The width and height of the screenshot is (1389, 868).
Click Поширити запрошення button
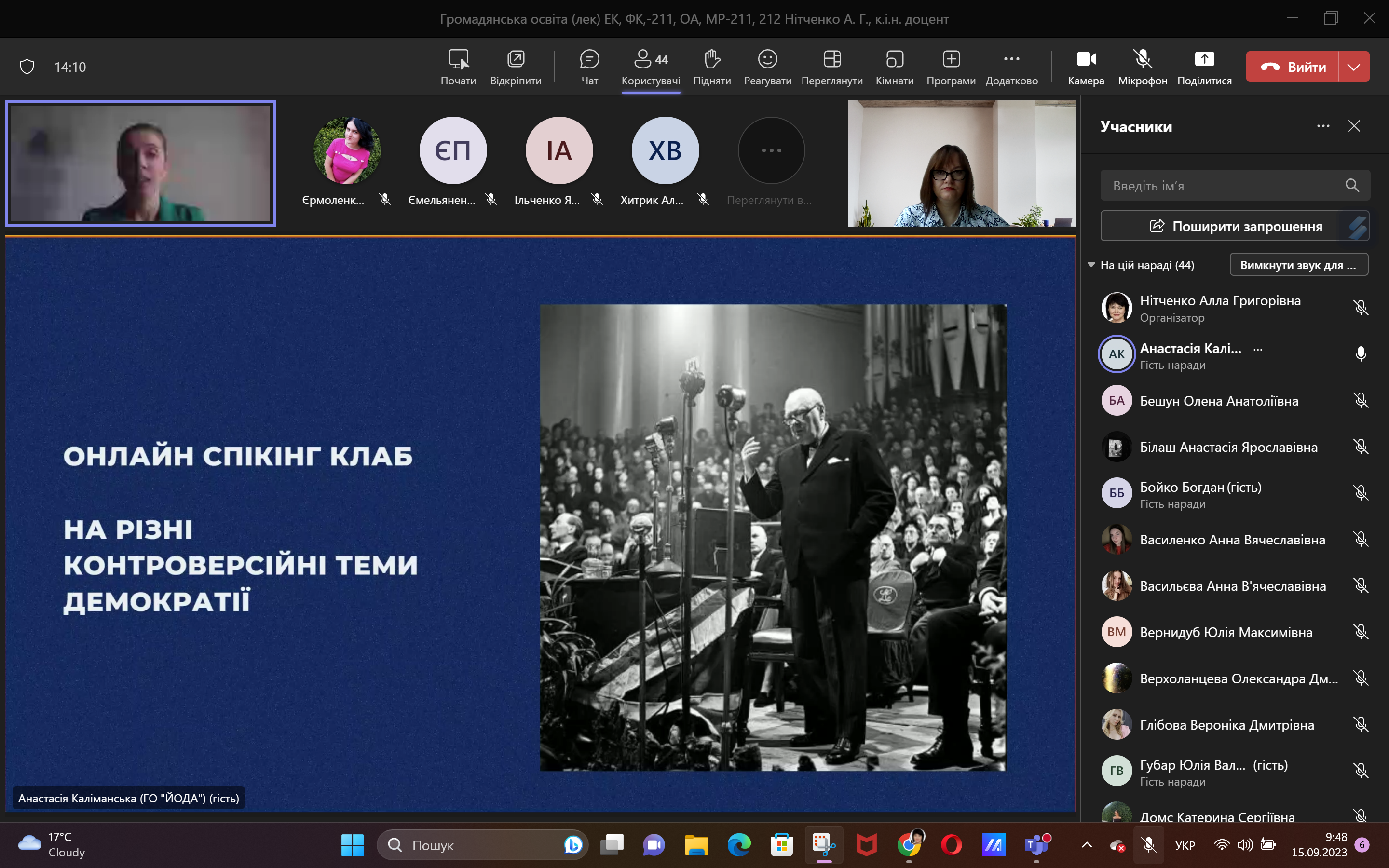(x=1235, y=226)
